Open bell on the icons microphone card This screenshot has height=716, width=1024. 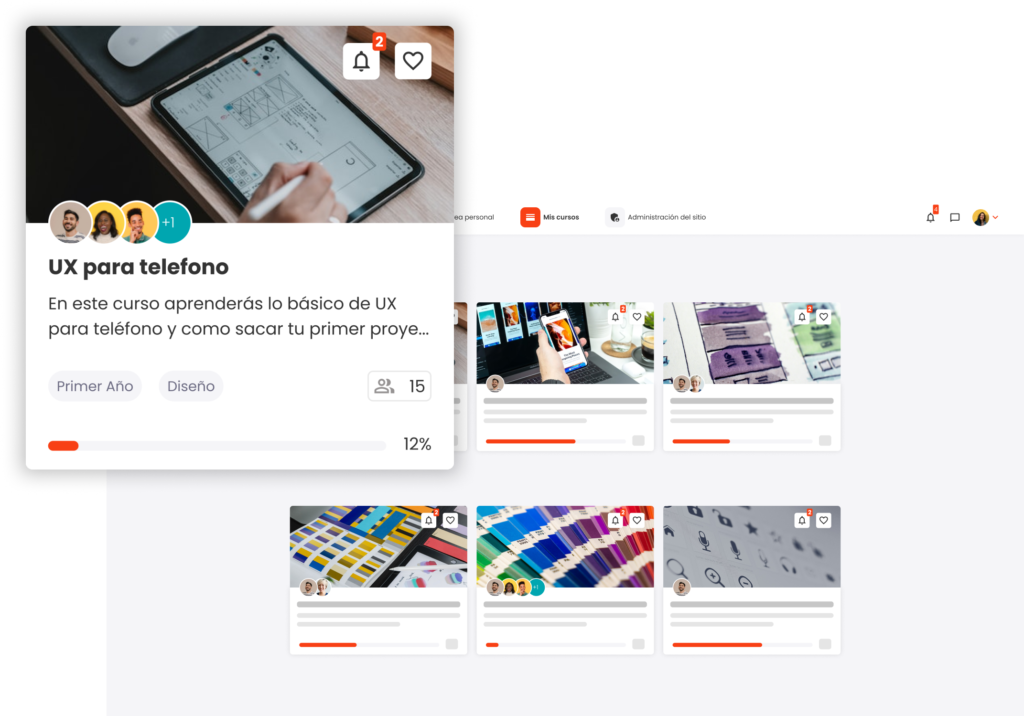coord(802,520)
